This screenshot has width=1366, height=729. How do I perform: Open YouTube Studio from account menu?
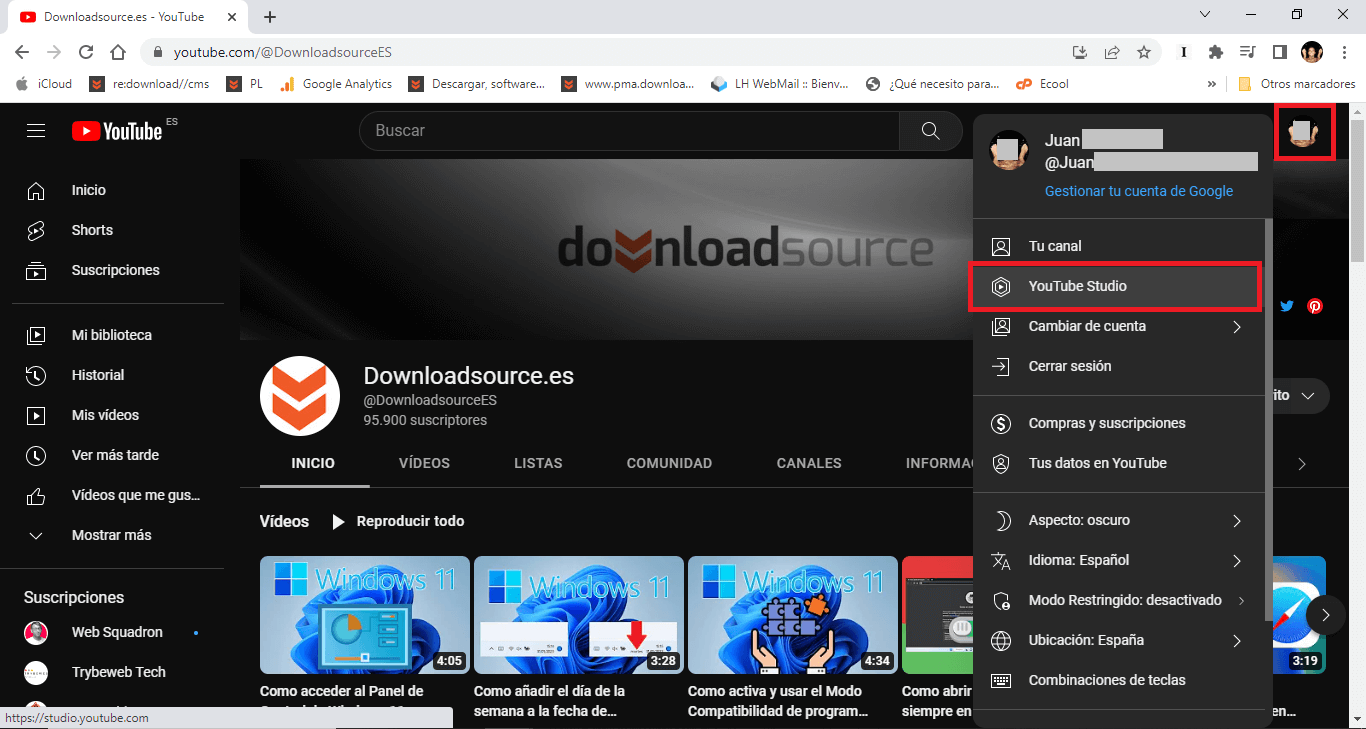(1119, 286)
